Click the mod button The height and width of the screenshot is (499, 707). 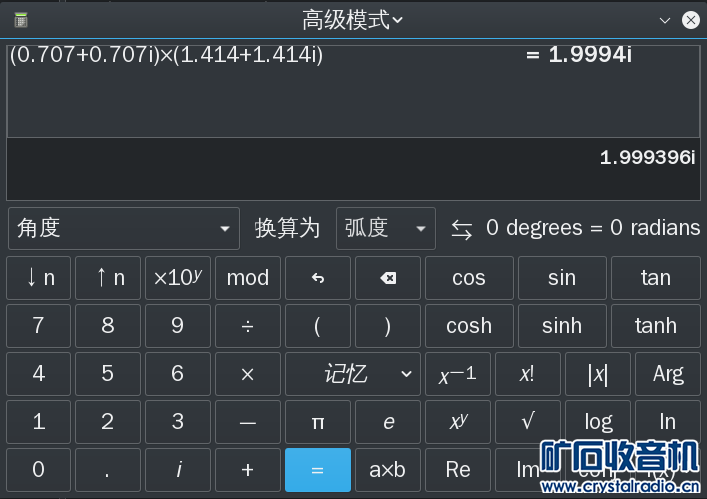coord(248,278)
